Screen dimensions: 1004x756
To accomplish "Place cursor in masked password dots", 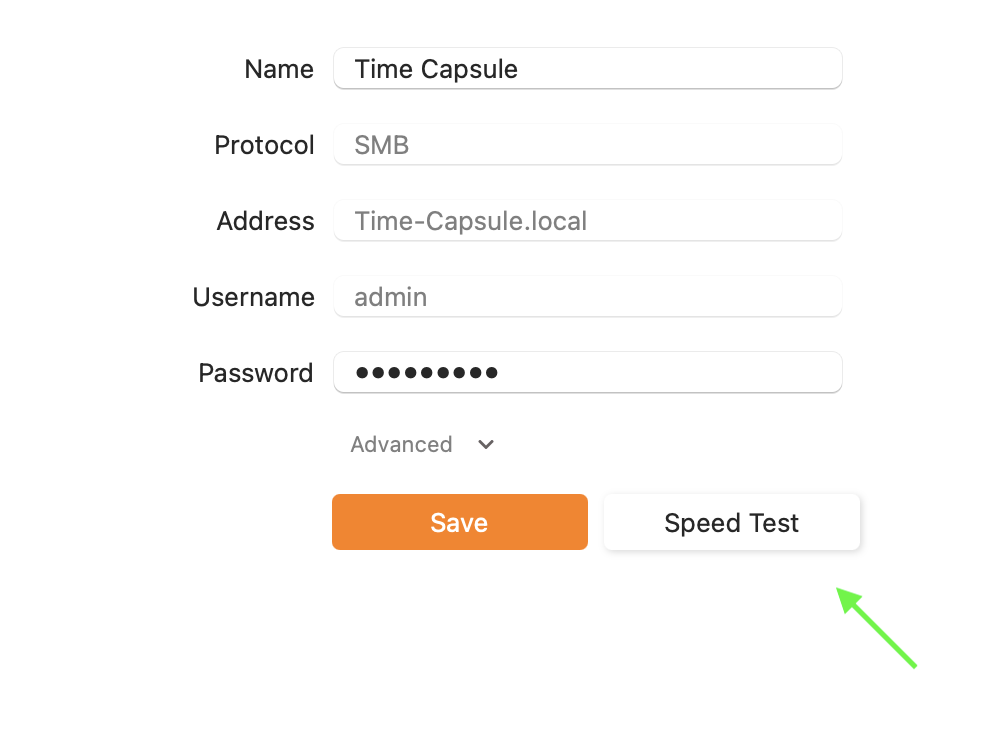I will tap(427, 373).
